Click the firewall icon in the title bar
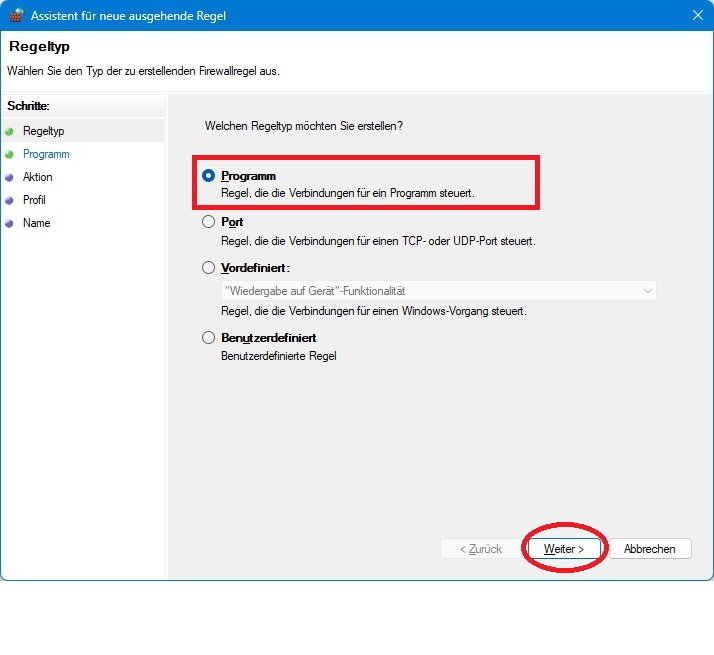The image size is (714, 655). [x=16, y=15]
